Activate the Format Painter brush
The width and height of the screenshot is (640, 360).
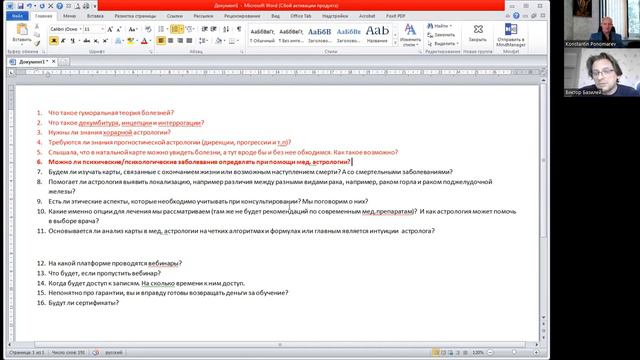pyautogui.click(x=37, y=44)
